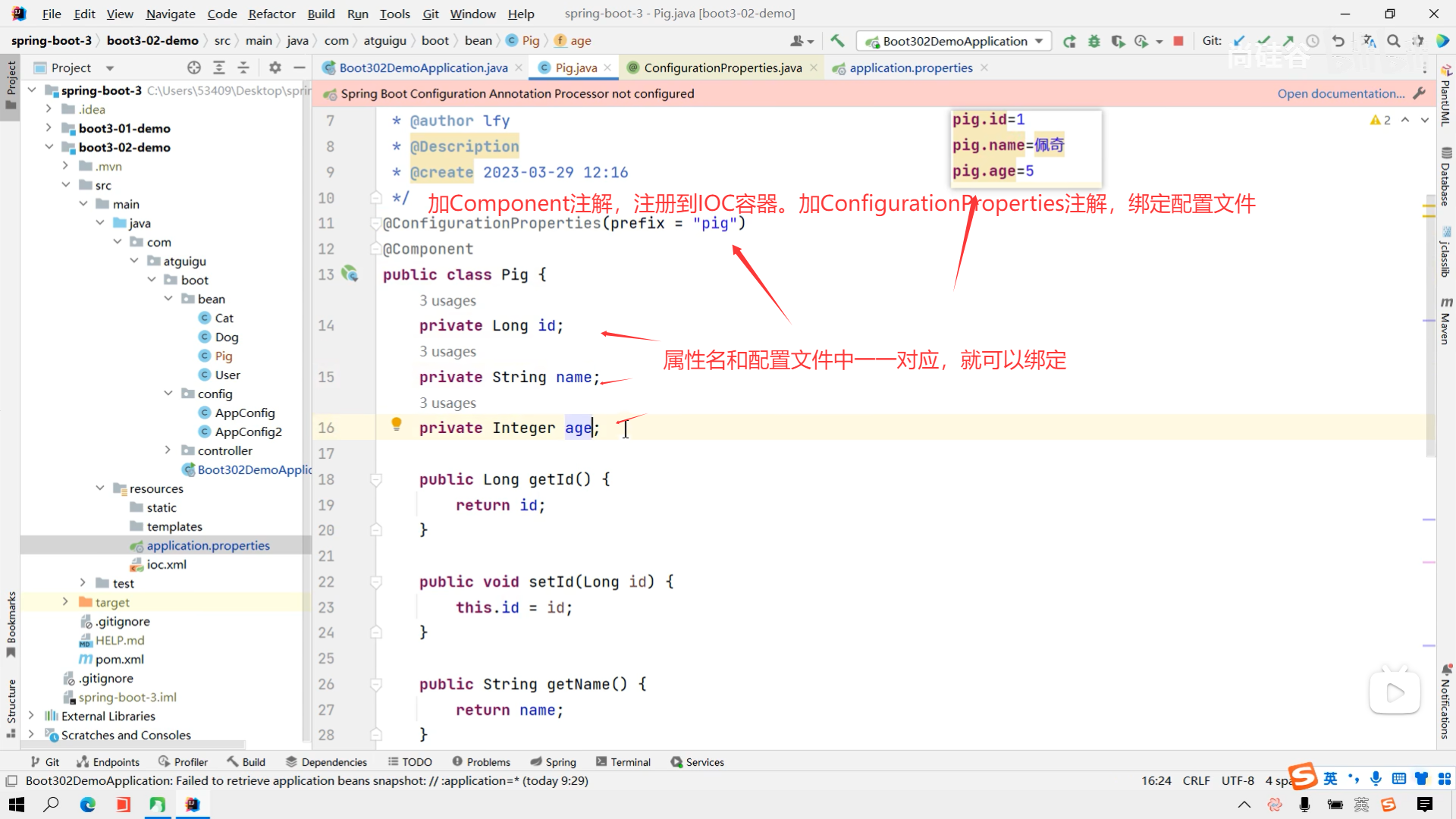Click the Search Everywhere magnifier icon
This screenshot has width=1456, height=819.
pyautogui.click(x=1394, y=41)
